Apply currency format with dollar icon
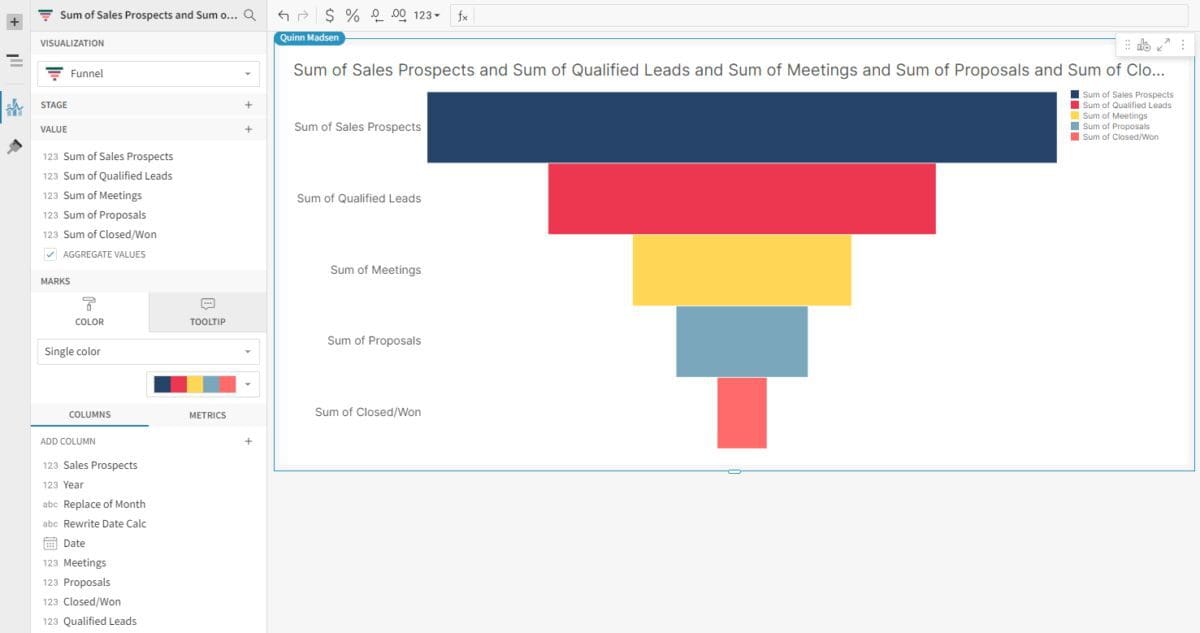The width and height of the screenshot is (1200, 633). (x=330, y=15)
